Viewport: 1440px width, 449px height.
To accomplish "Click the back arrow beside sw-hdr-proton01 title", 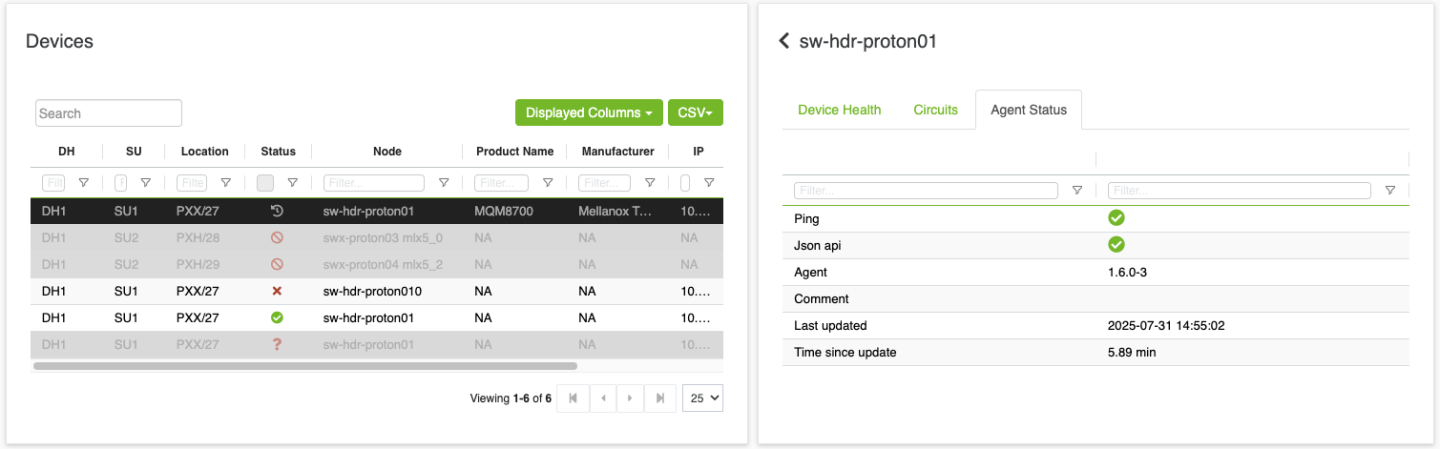I will [784, 41].
